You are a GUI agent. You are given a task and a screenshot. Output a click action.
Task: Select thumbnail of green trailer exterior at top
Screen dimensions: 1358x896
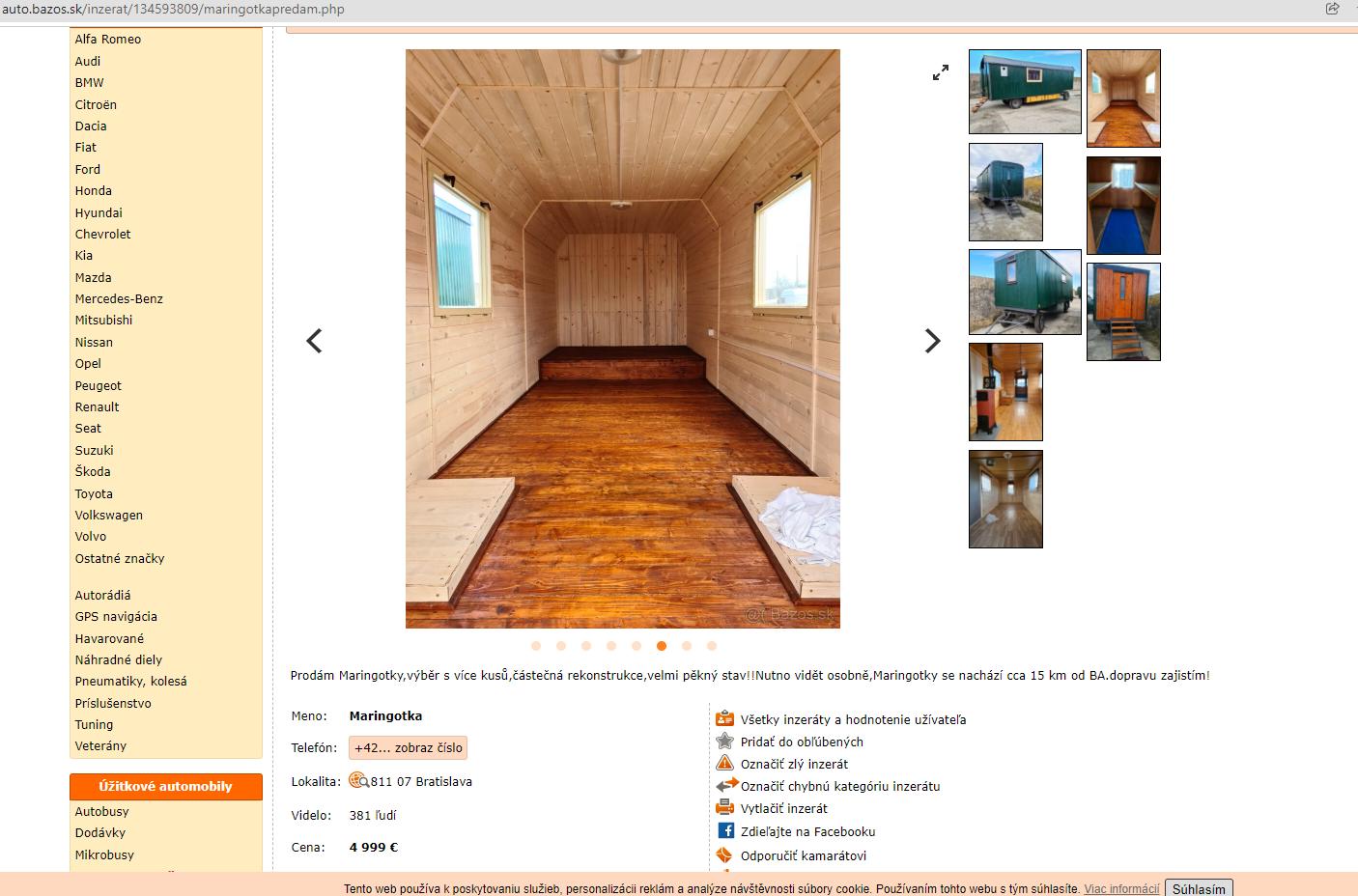pos(1025,92)
